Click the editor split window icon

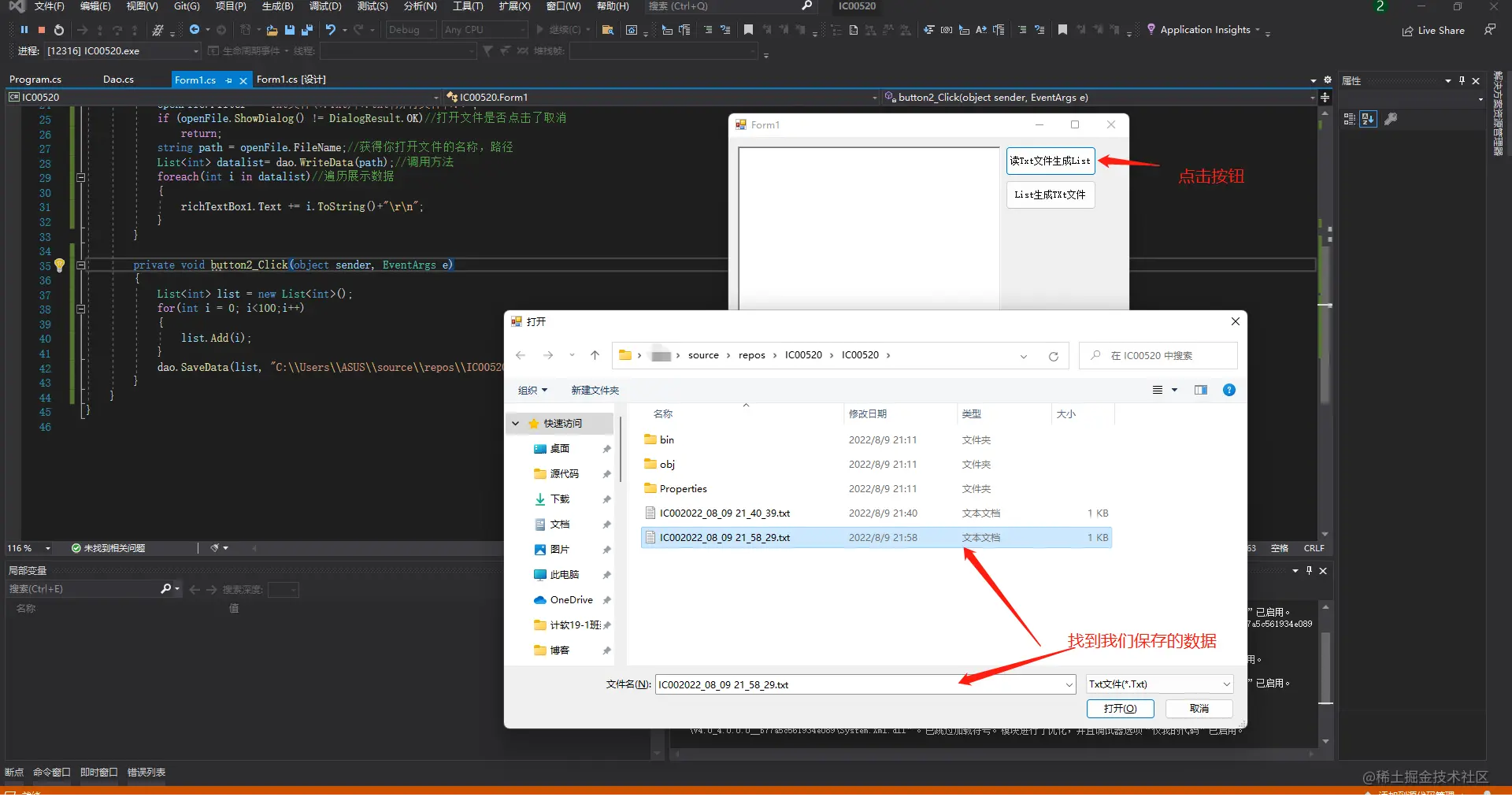tap(1325, 98)
